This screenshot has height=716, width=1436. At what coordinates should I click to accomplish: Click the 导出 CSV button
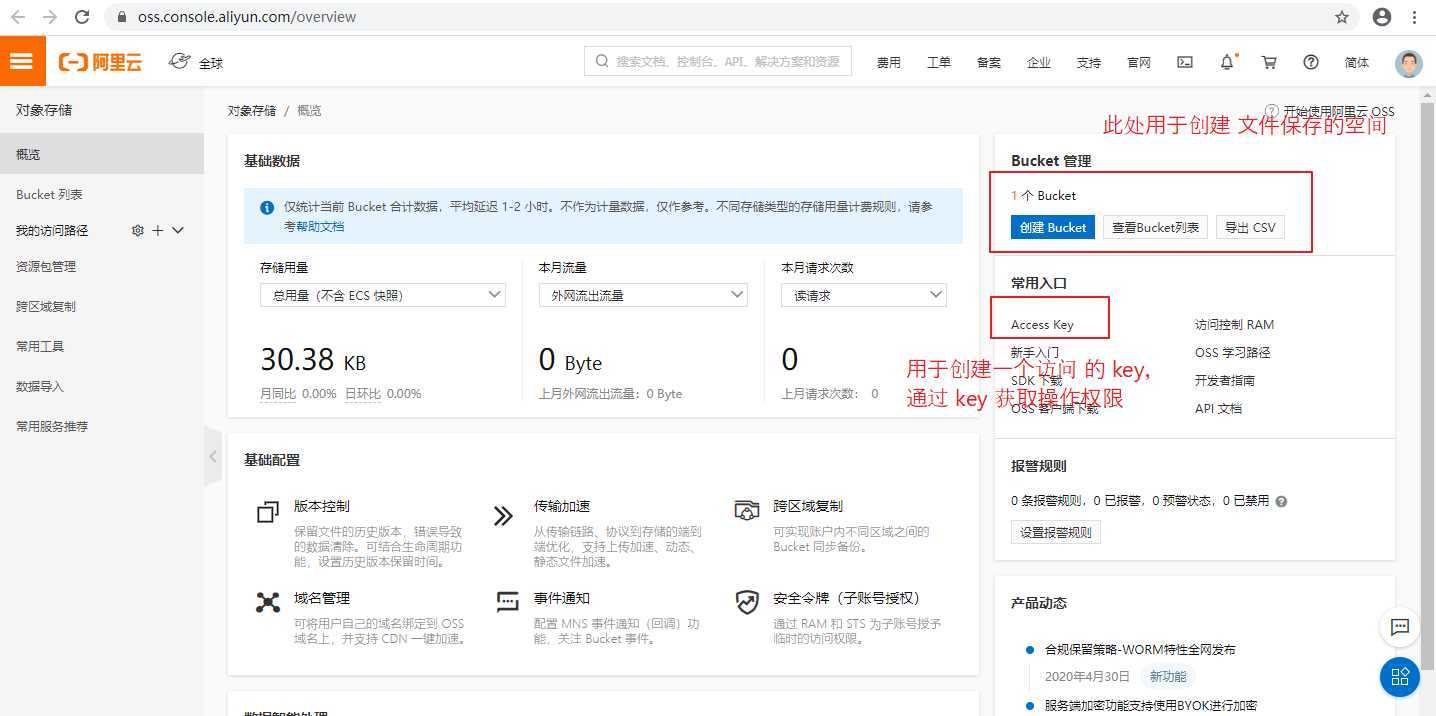point(1250,227)
